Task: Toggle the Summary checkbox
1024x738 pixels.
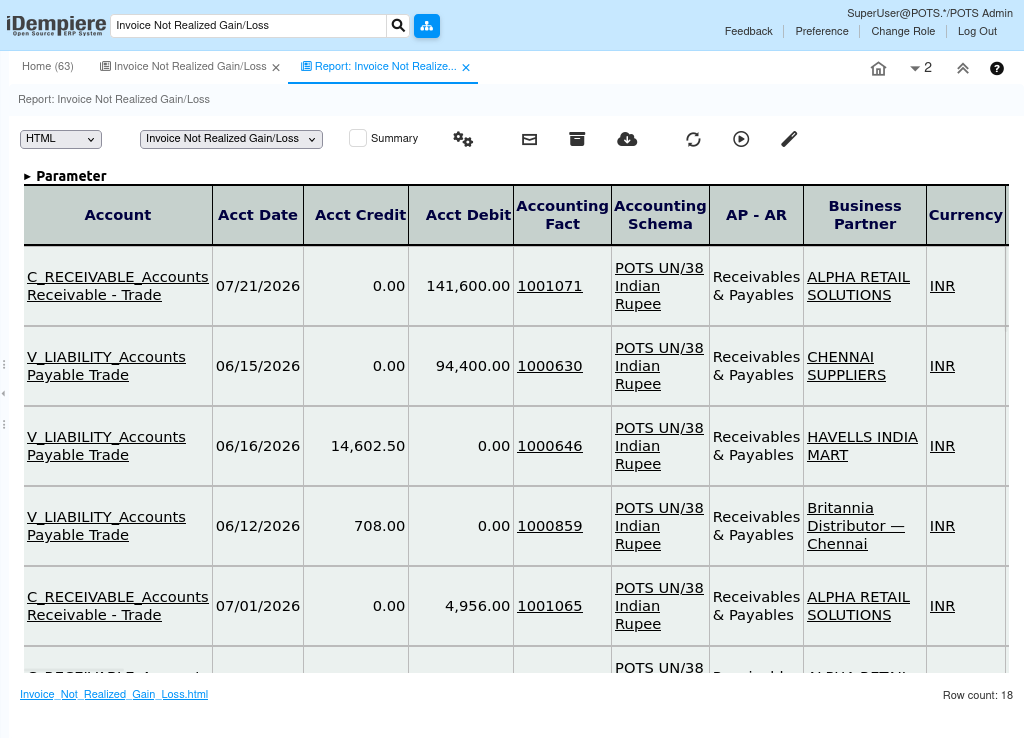Action: pyautogui.click(x=358, y=138)
